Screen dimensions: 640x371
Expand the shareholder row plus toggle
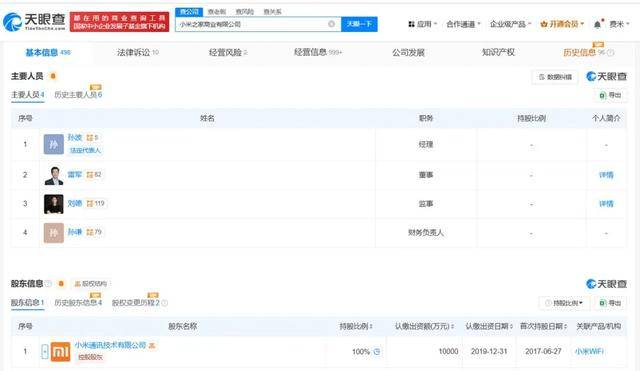click(x=45, y=351)
